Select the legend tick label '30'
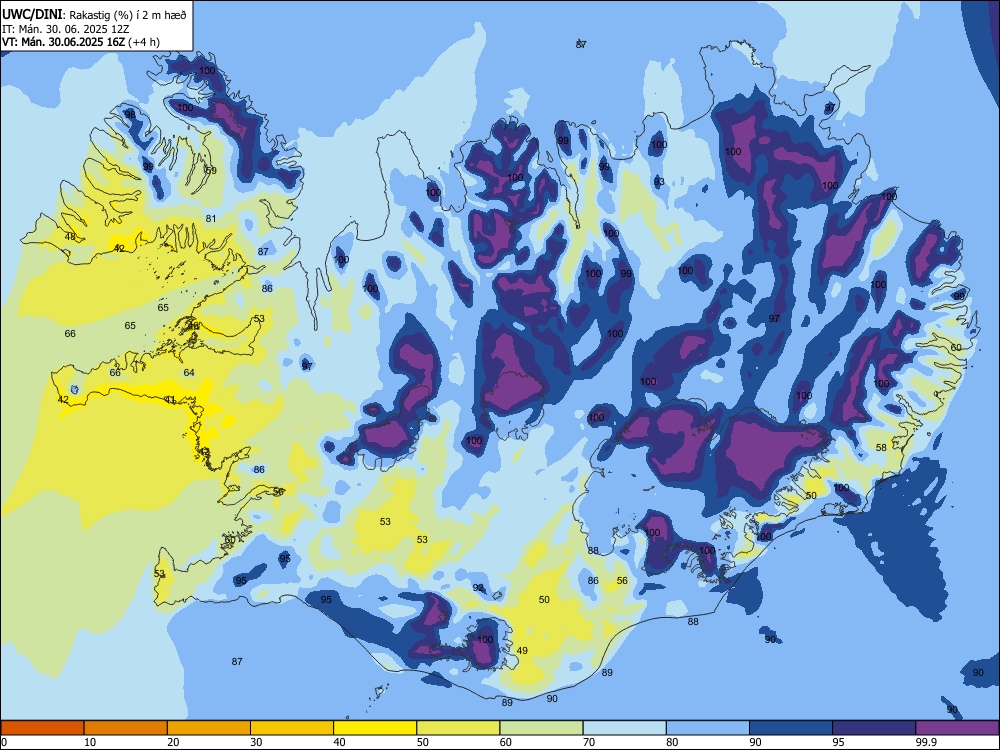 [x=256, y=742]
